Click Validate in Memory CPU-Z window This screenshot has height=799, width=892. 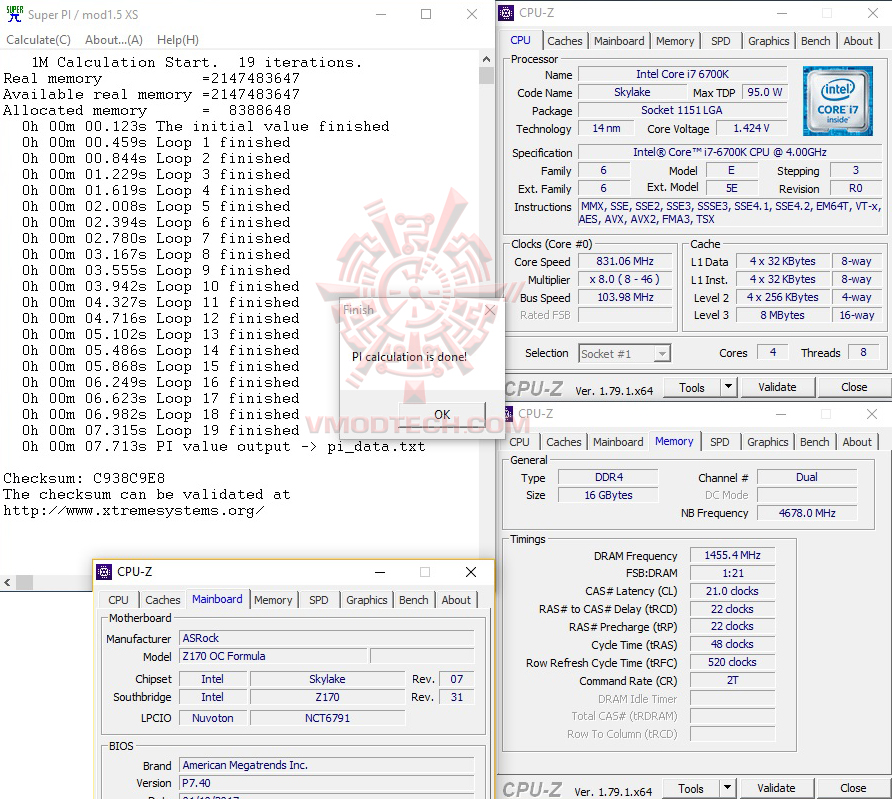click(776, 788)
